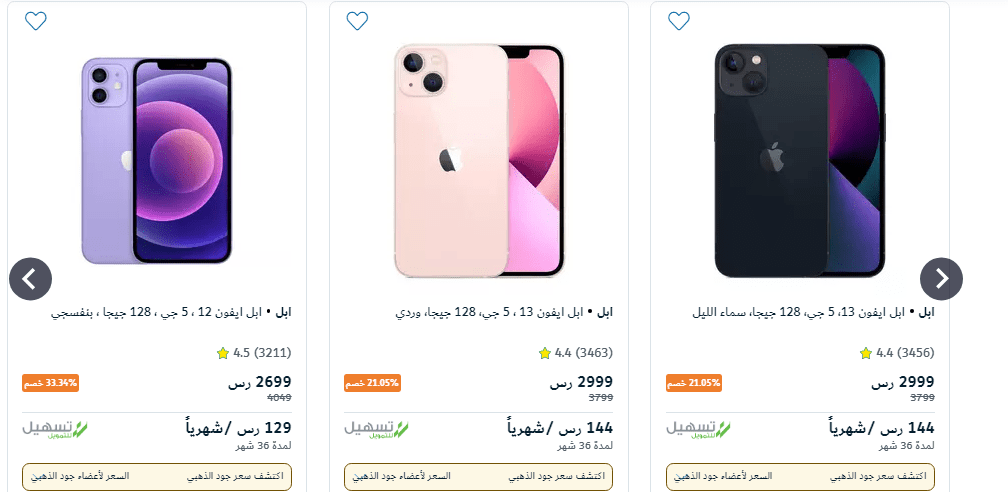The image size is (1008, 492).
Task: Tap heart icon on midnight iPhone 13 card
Action: pos(678,21)
